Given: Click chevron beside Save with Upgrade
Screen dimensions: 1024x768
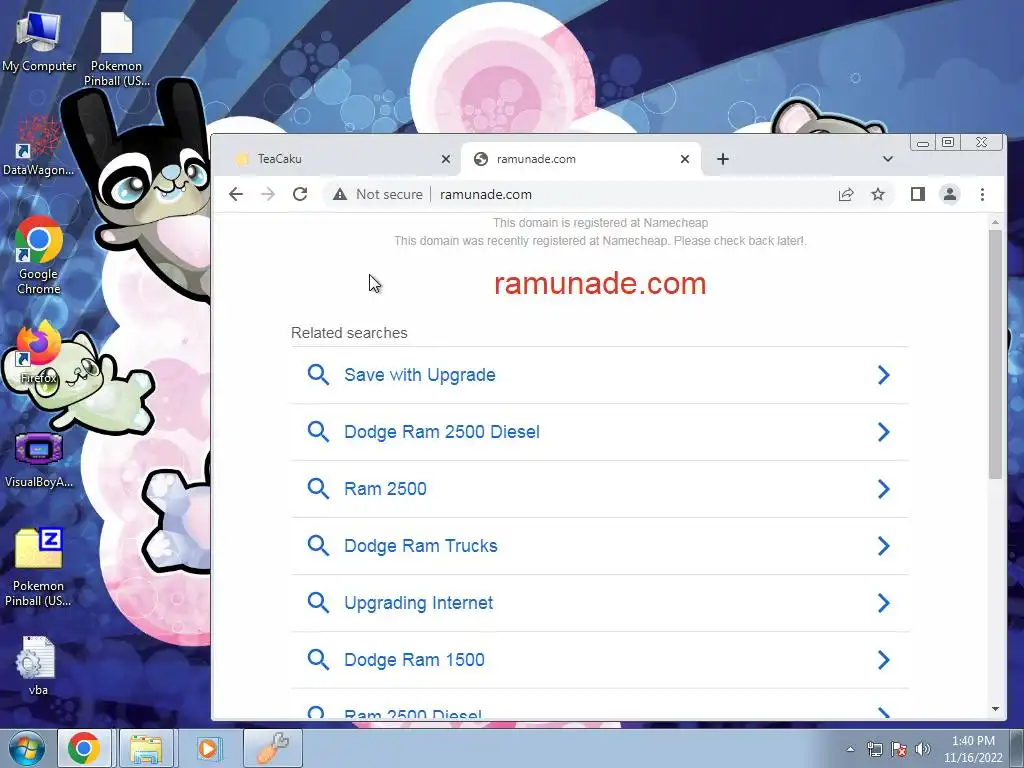Looking at the screenshot, I should click(884, 375).
